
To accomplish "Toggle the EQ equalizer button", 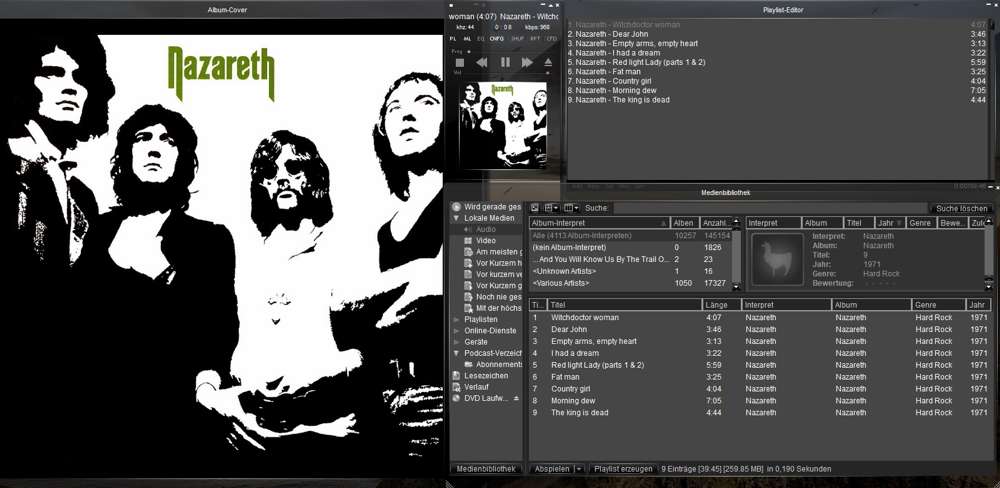I will pyautogui.click(x=480, y=38).
